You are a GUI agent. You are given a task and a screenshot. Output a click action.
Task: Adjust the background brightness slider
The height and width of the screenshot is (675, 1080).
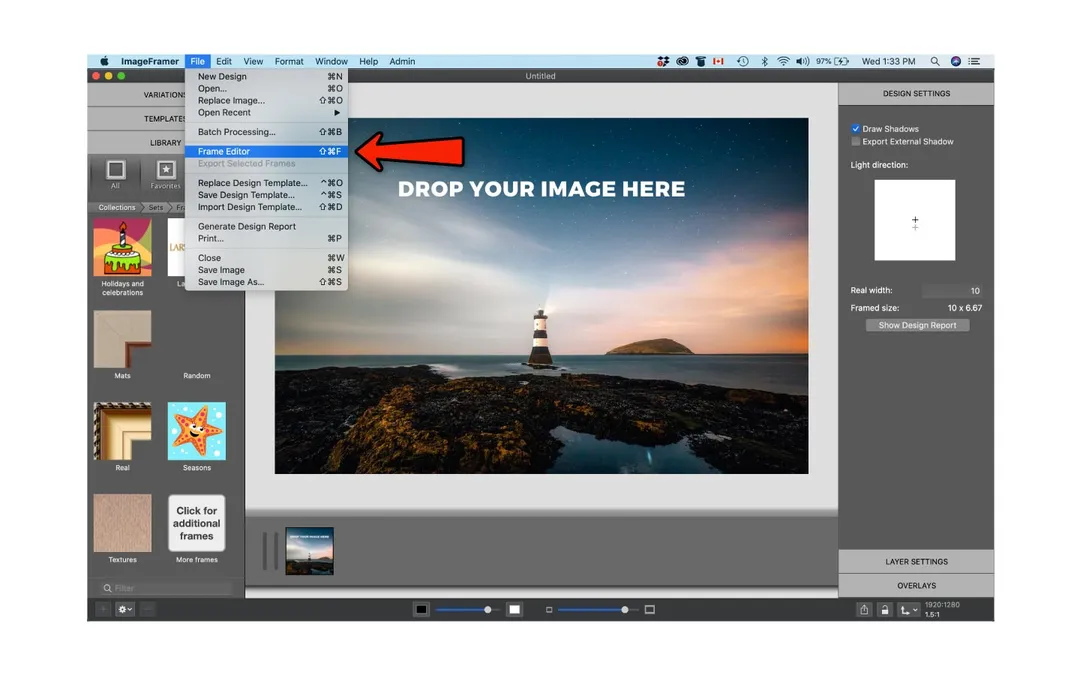click(x=468, y=610)
